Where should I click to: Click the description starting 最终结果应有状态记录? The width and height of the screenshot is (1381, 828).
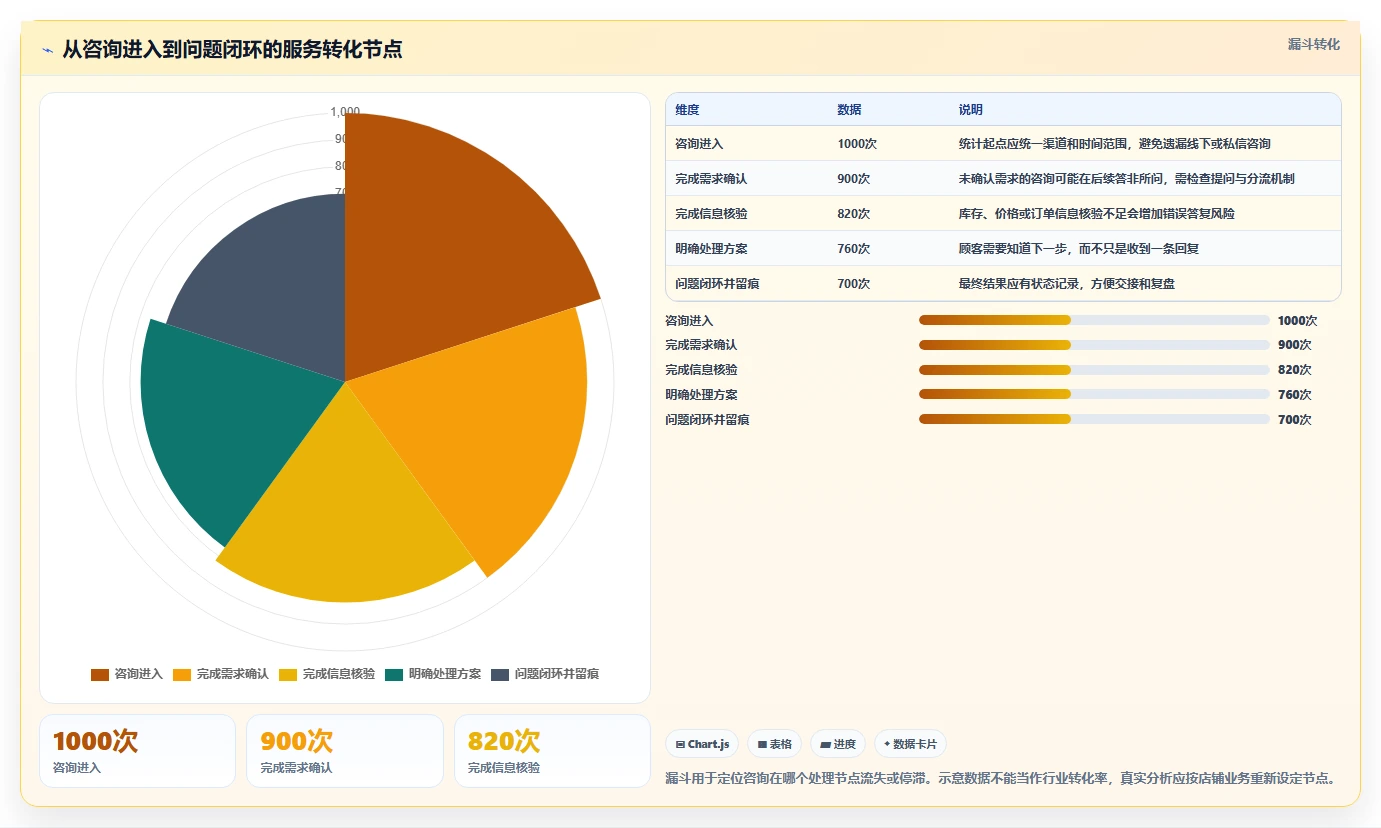1066,284
